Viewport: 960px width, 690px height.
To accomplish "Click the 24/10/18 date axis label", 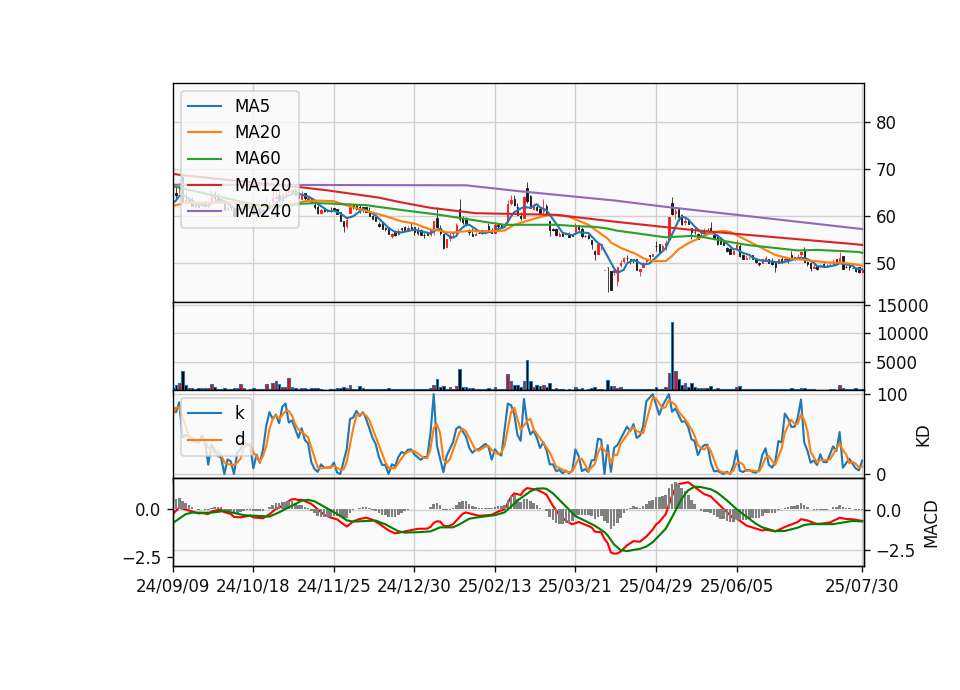I will [x=253, y=586].
